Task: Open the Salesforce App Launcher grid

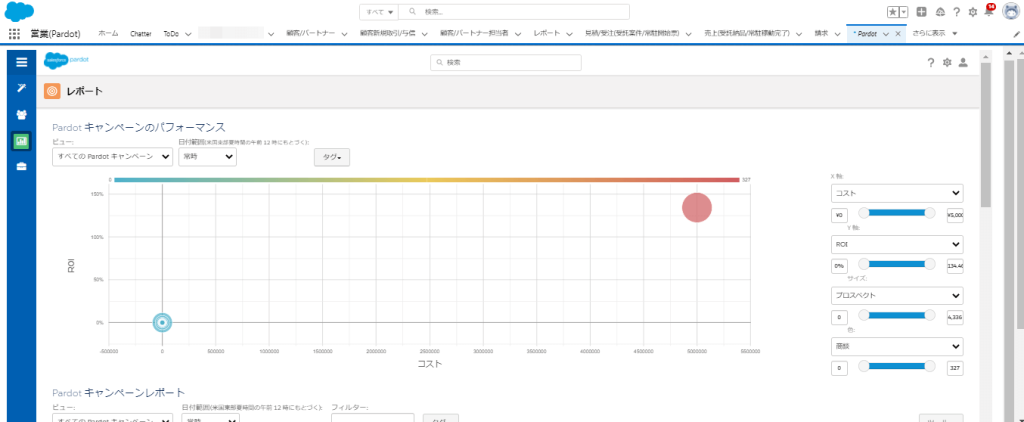Action: click(x=14, y=34)
